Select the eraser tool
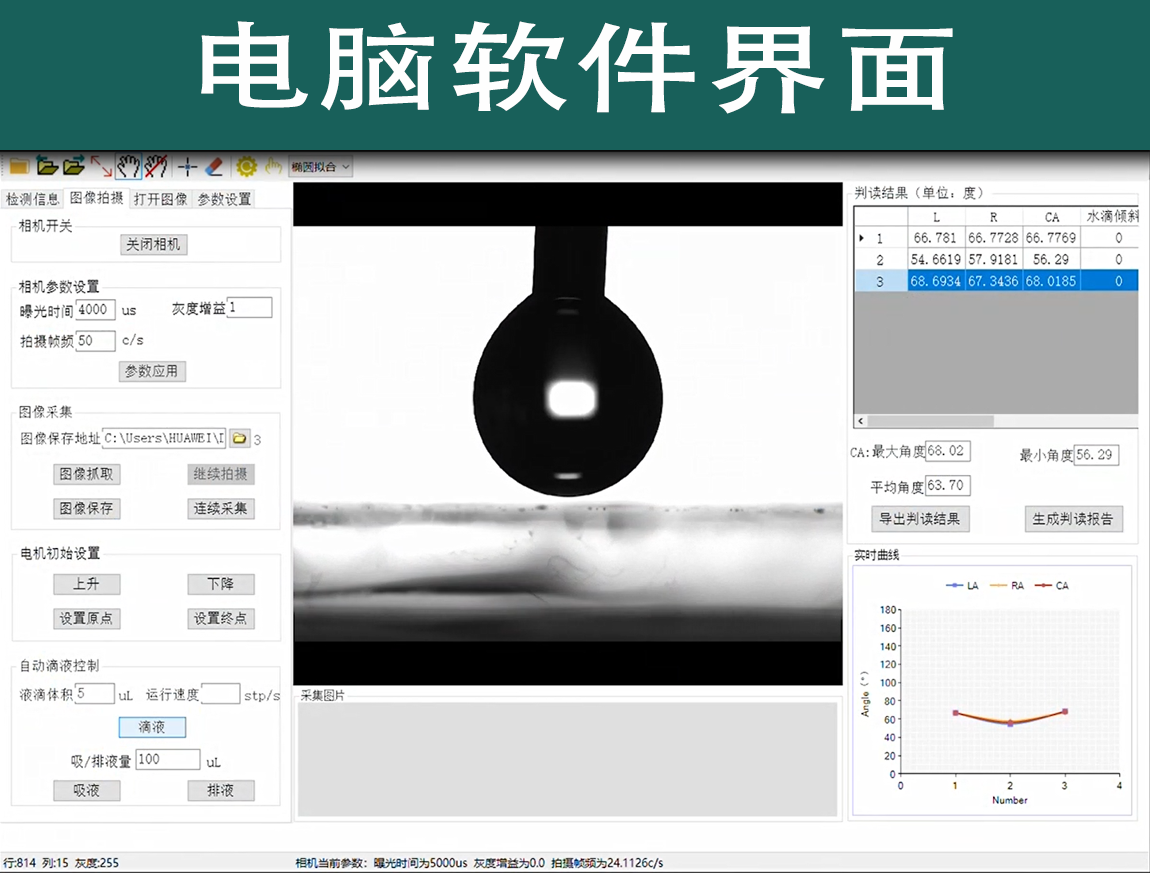 click(x=213, y=166)
